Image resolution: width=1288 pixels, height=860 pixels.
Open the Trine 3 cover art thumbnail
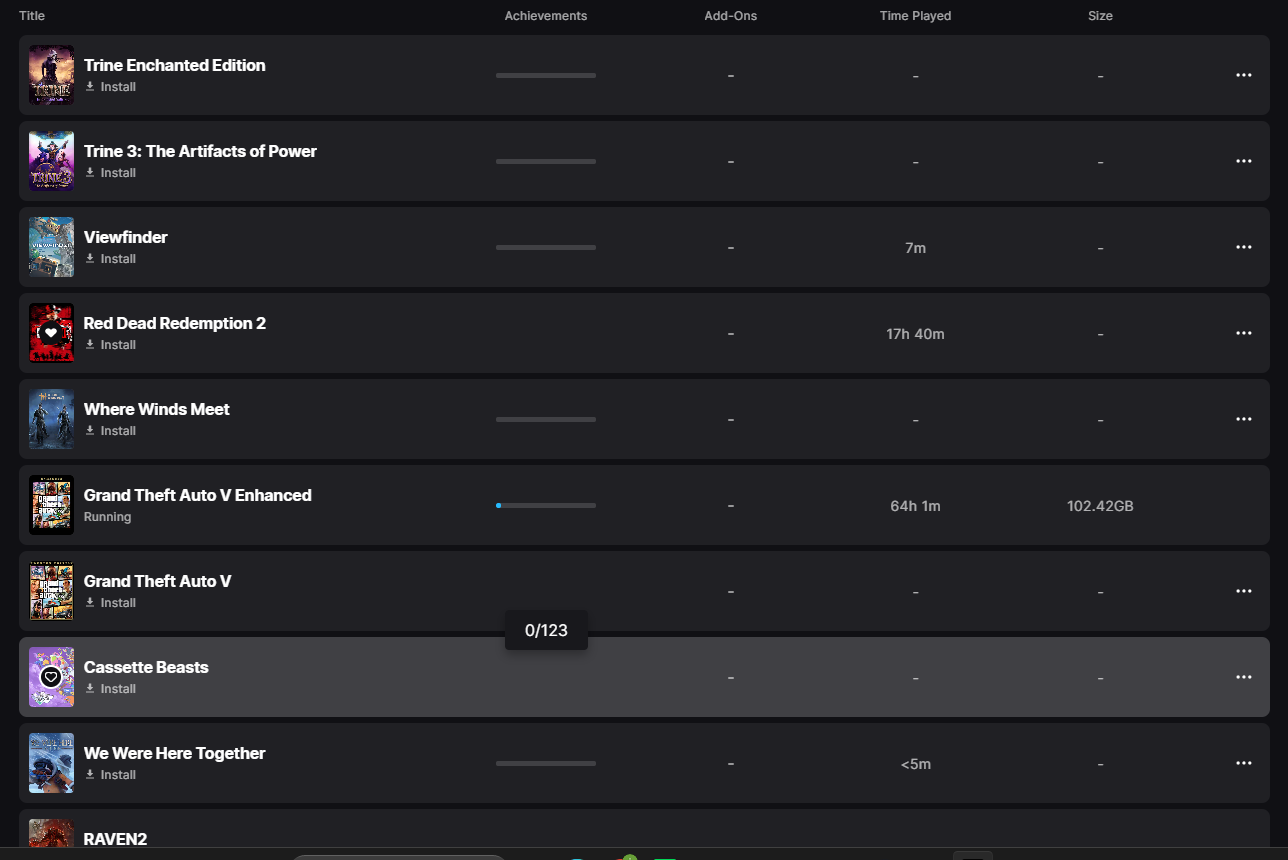[51, 161]
